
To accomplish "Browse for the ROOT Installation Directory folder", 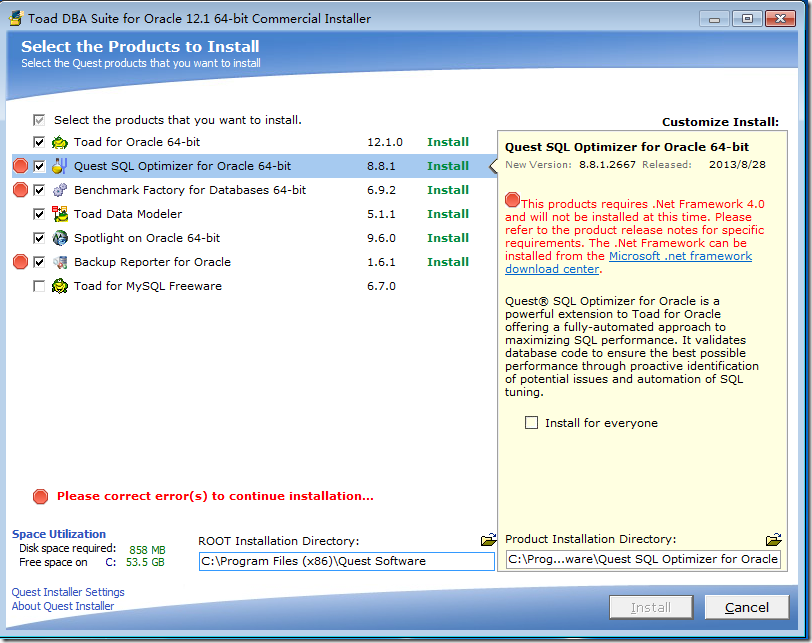I will point(488,540).
